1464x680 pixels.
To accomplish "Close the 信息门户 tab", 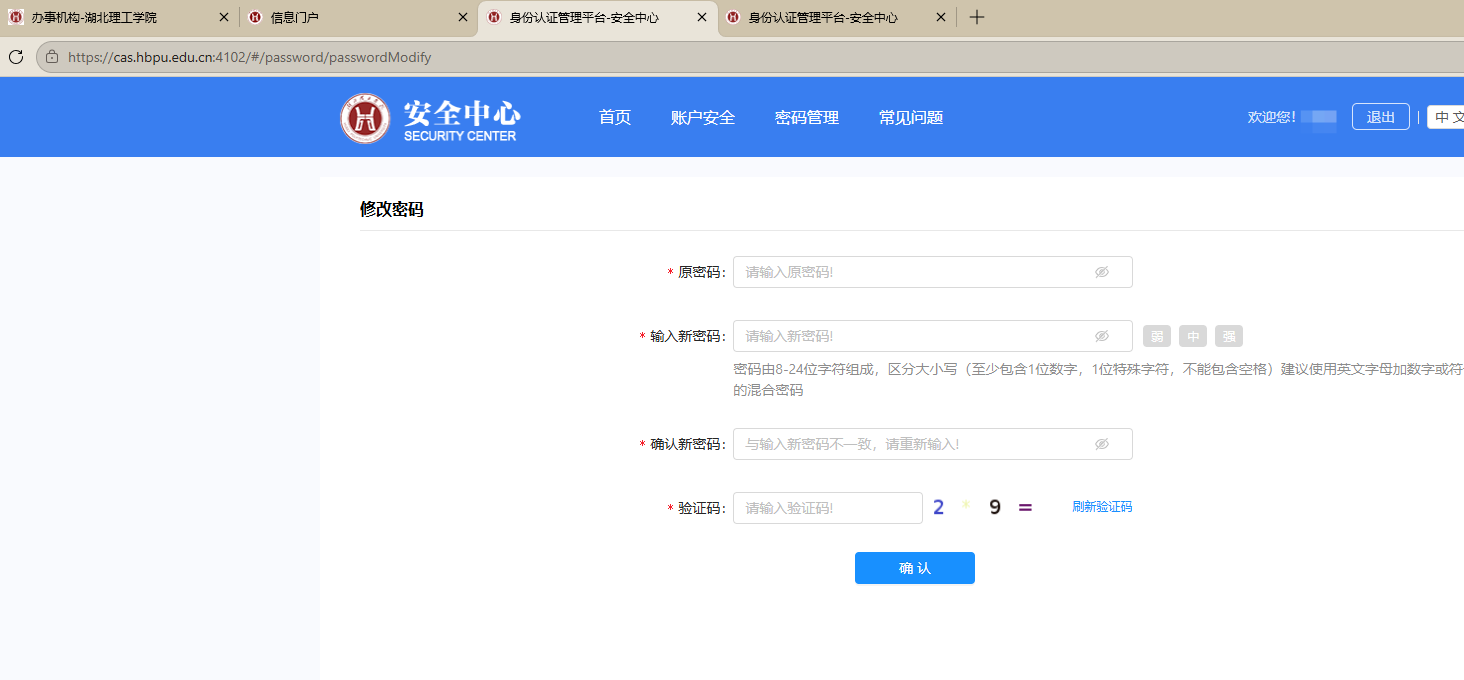I will 463,17.
